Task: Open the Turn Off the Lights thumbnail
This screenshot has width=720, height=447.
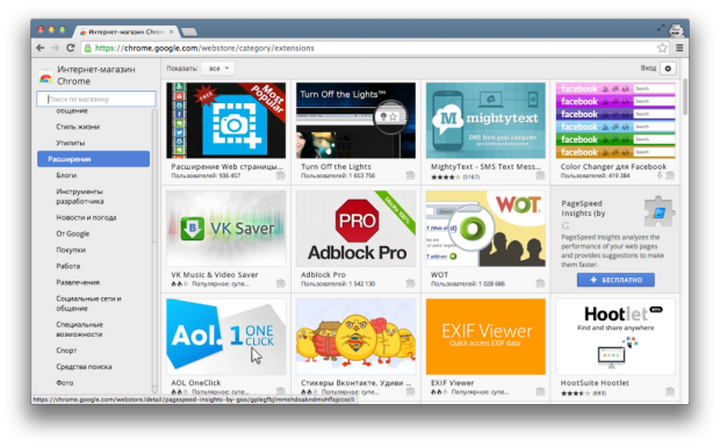Action: (x=356, y=120)
